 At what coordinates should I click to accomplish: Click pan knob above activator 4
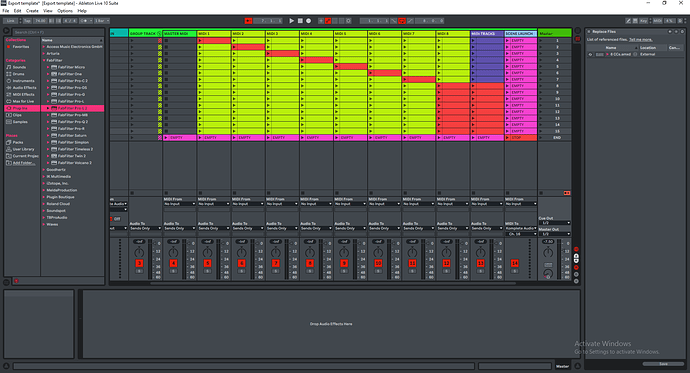tap(173, 252)
